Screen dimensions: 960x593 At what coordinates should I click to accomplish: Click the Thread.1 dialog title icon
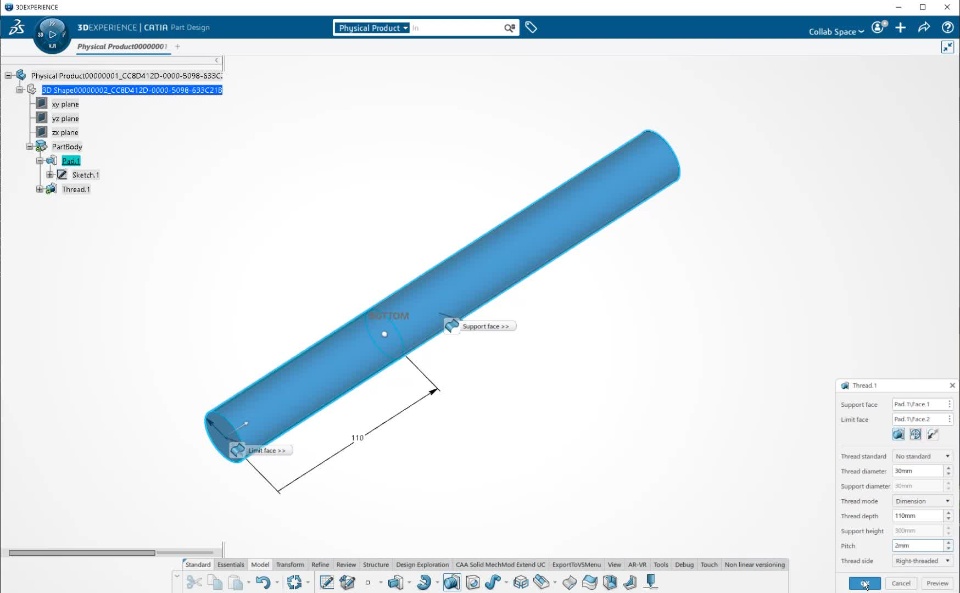[845, 386]
